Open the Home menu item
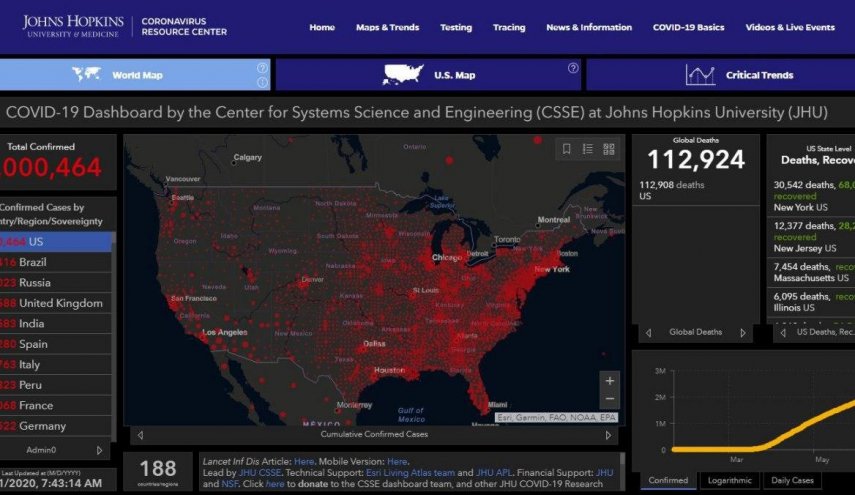The height and width of the screenshot is (495, 855). click(x=322, y=27)
